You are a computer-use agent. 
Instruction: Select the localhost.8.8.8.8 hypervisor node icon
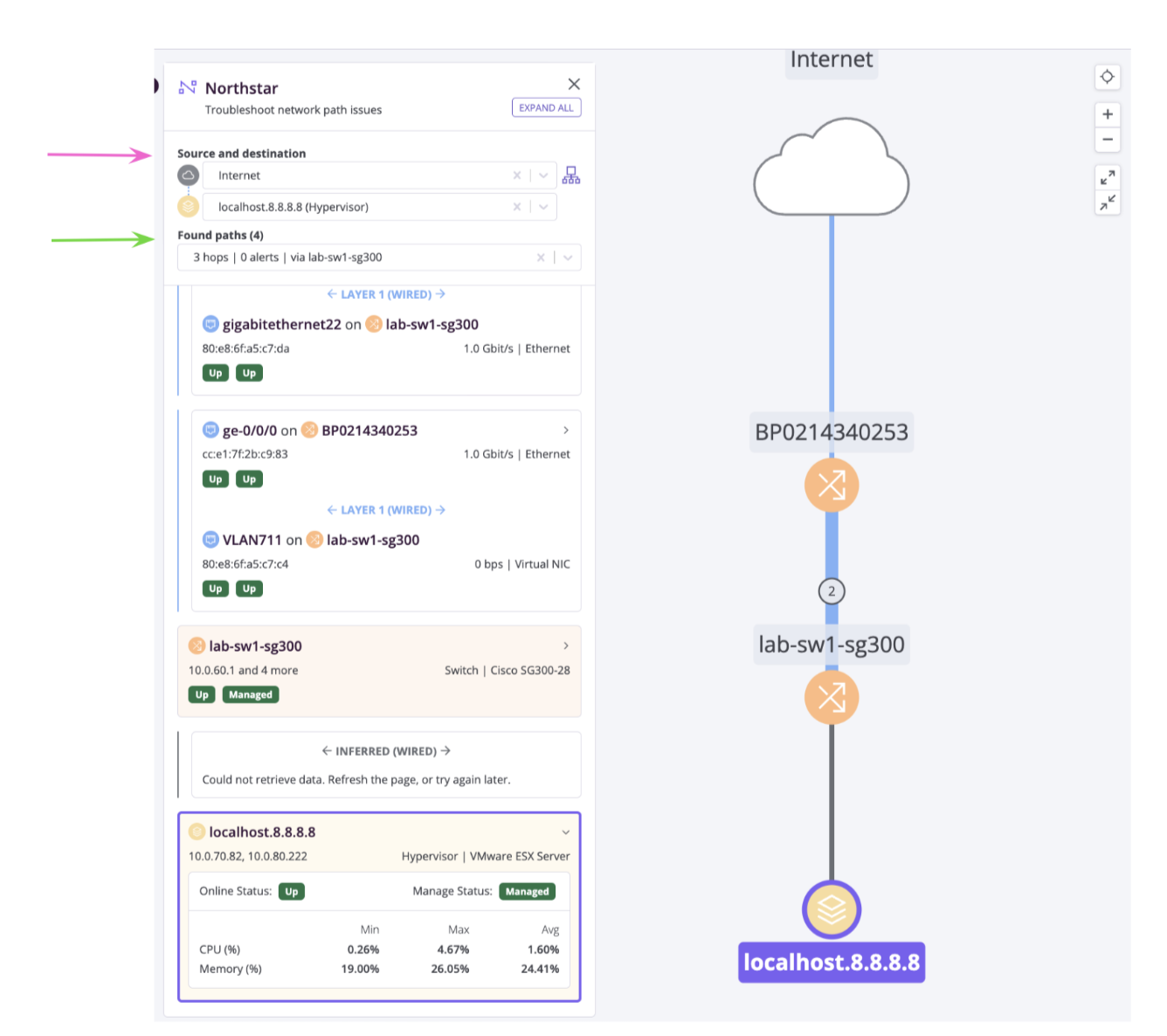[x=831, y=909]
